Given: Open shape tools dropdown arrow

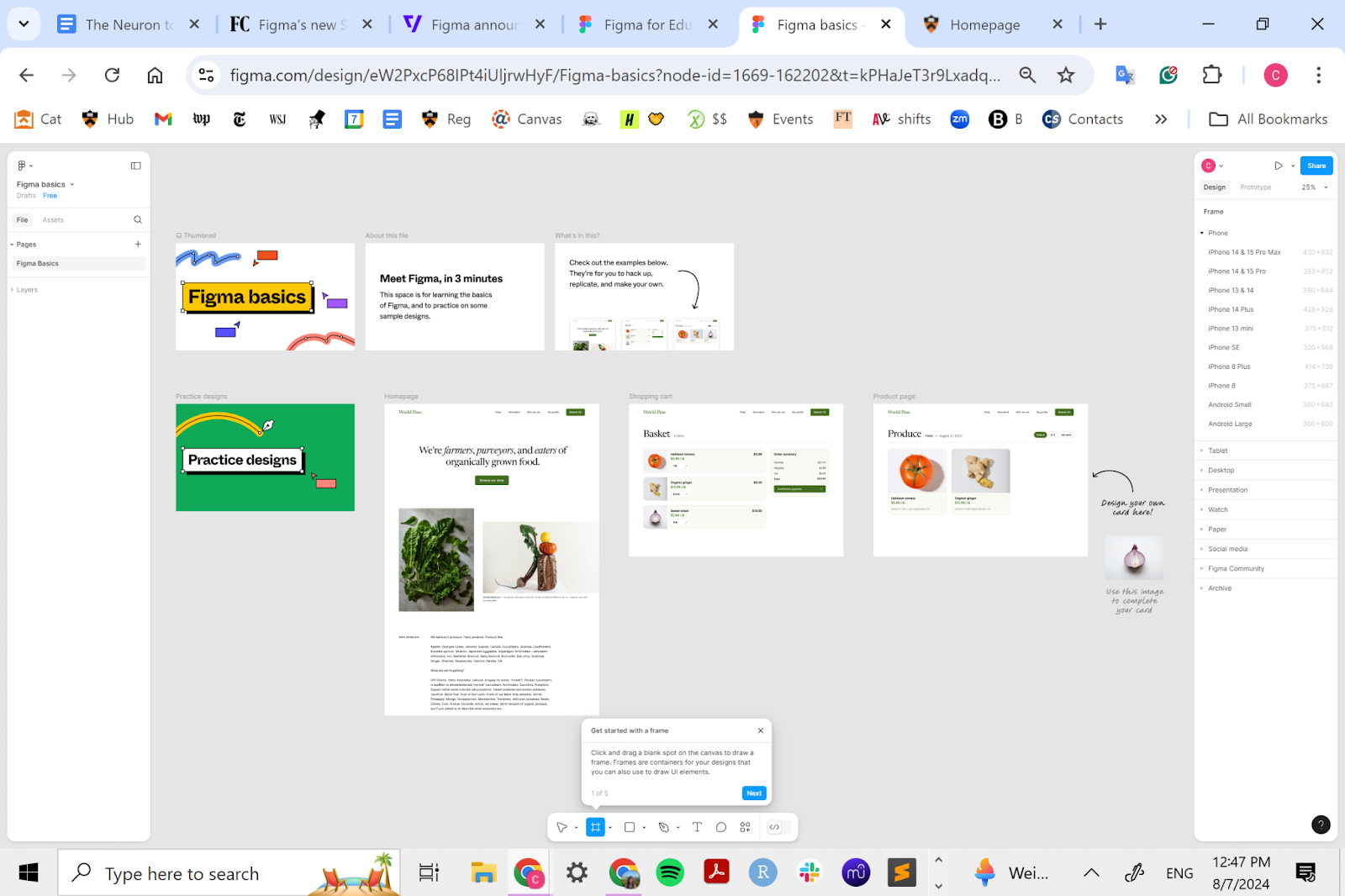Looking at the screenshot, I should tap(644, 827).
